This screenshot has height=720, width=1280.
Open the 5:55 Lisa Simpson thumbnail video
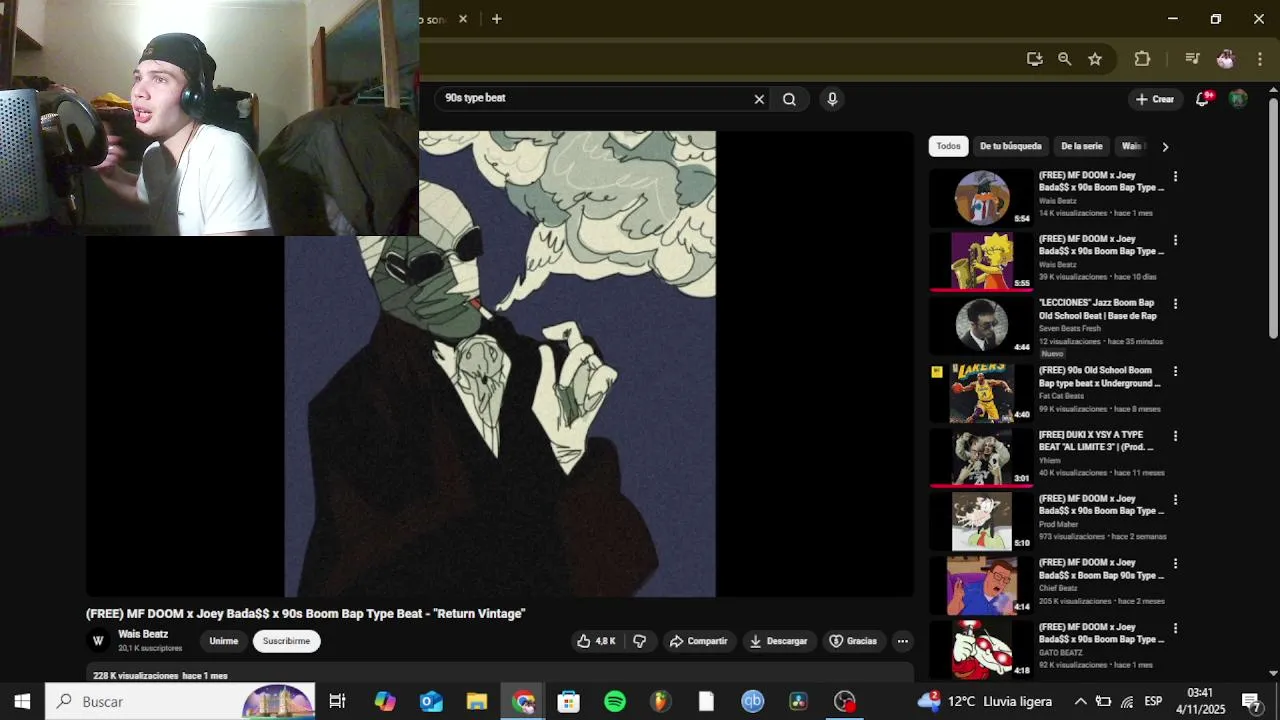pos(982,261)
